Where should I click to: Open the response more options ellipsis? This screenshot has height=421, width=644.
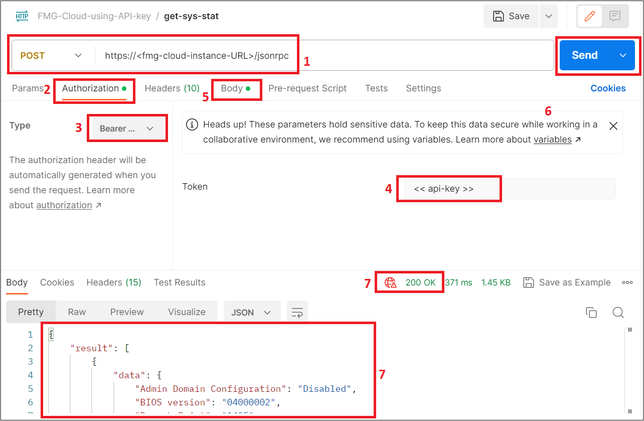628,283
